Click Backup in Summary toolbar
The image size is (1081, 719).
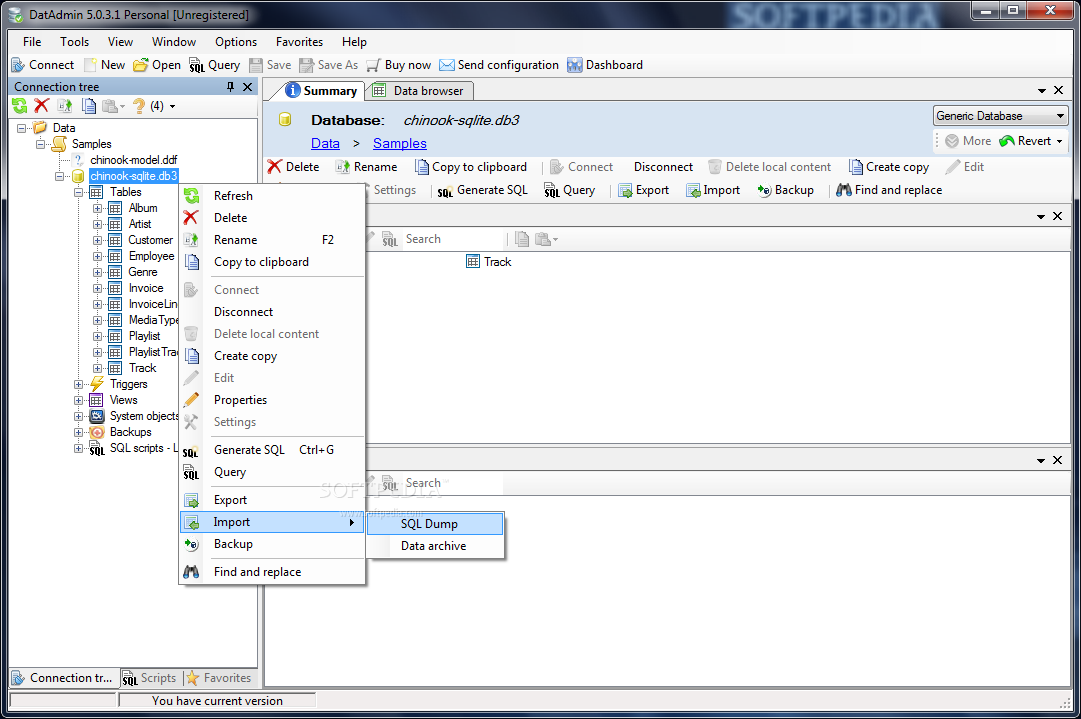click(x=785, y=190)
